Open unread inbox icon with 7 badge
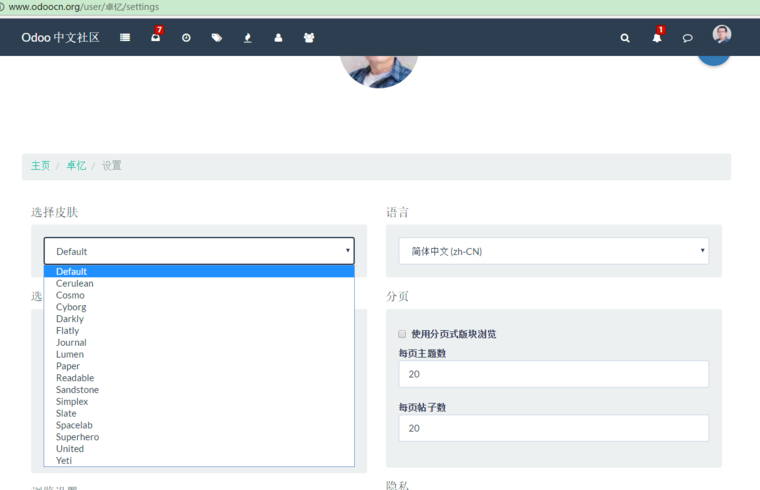The width and height of the screenshot is (760, 490). tap(156, 37)
